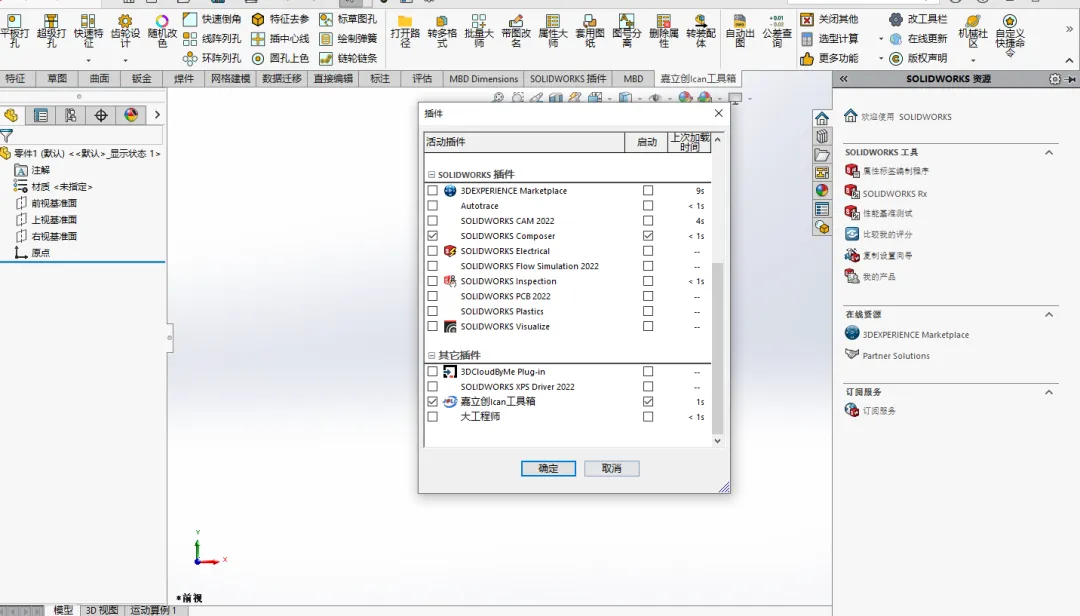Pick the 圆孔上色 tool

[x=280, y=59]
